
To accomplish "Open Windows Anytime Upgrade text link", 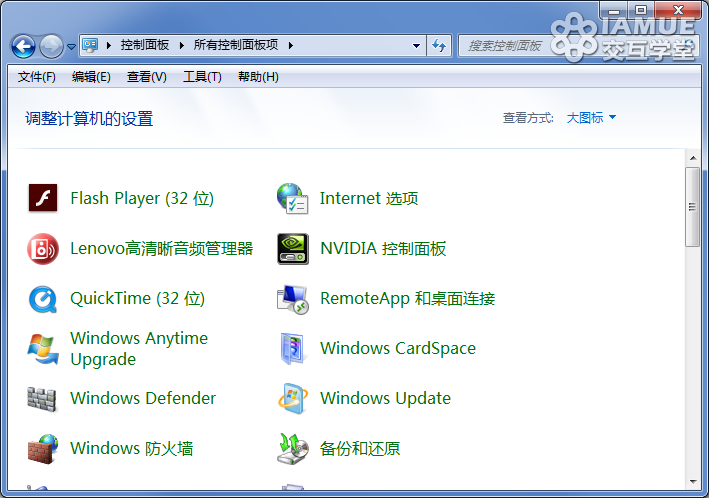I will (139, 349).
